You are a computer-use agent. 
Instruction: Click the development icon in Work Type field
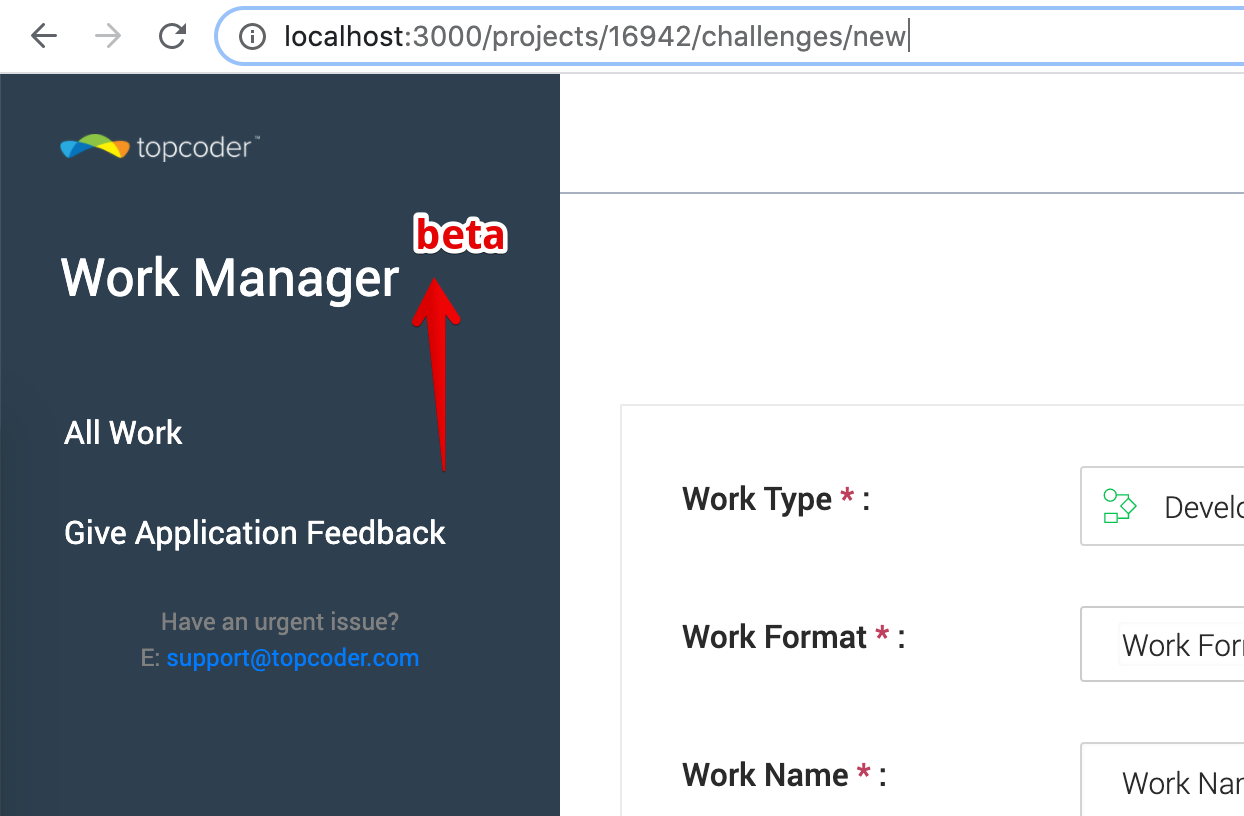point(1119,506)
